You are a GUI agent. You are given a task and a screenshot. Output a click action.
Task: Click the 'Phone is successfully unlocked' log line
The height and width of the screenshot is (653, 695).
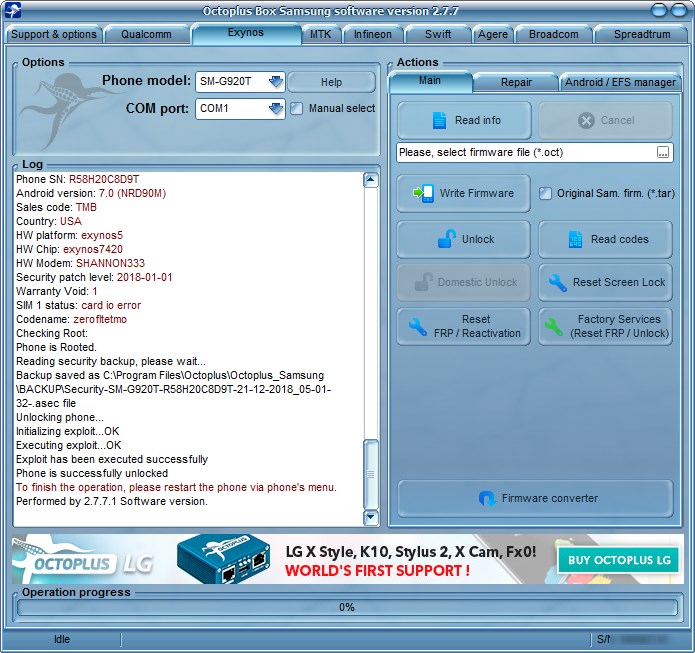click(x=92, y=473)
